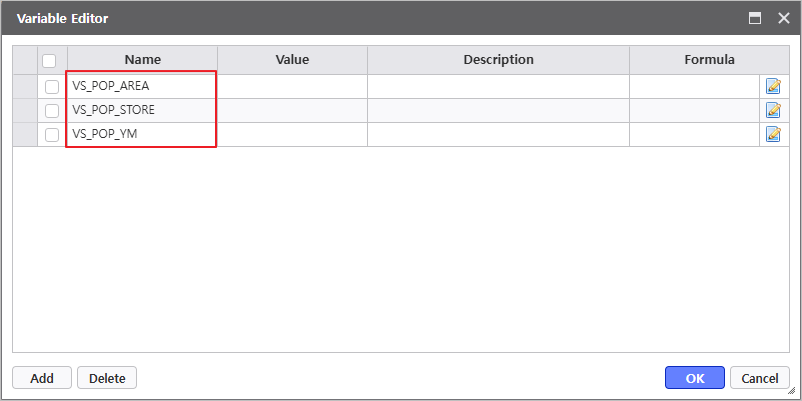Viewport: 802px width, 401px height.
Task: Check the VS_POP_AREA row checkbox
Action: click(x=52, y=86)
